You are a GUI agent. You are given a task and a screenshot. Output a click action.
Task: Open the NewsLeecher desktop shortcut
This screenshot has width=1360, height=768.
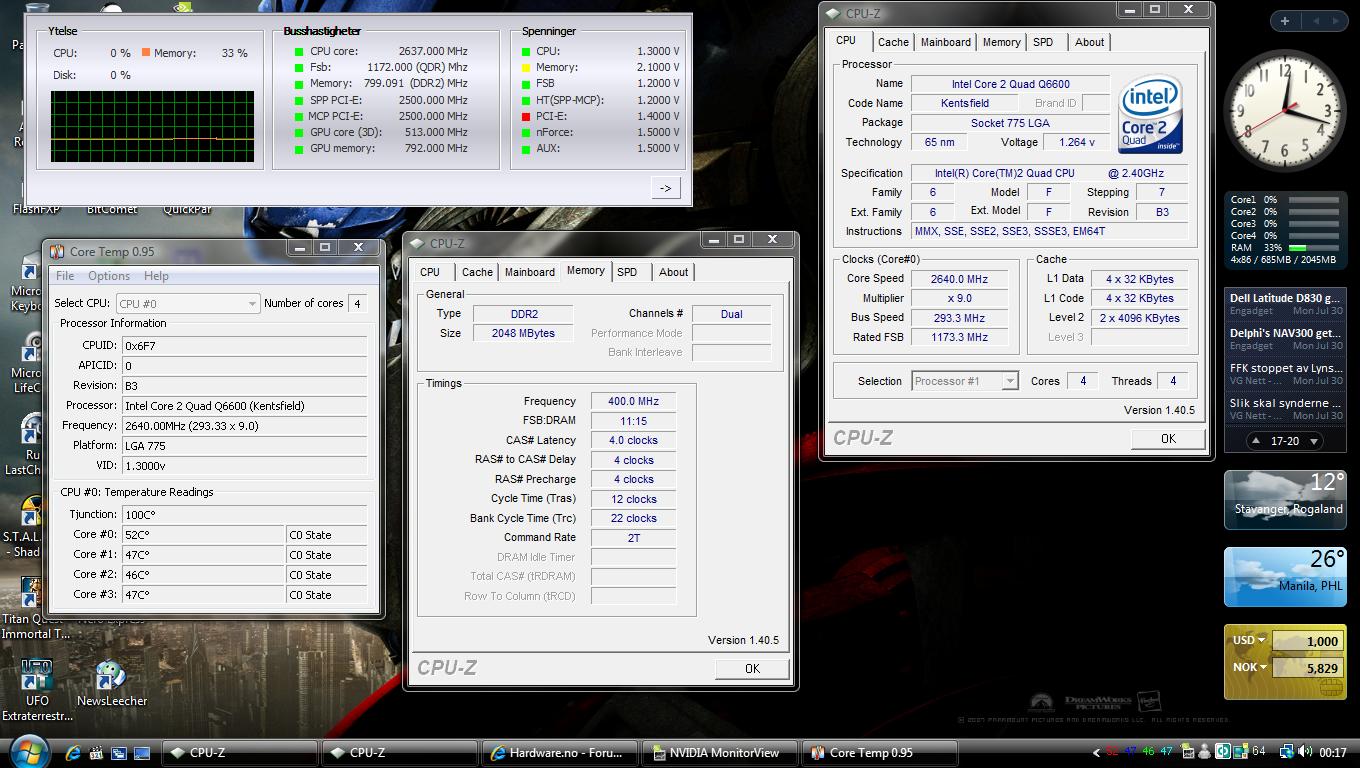click(x=111, y=683)
